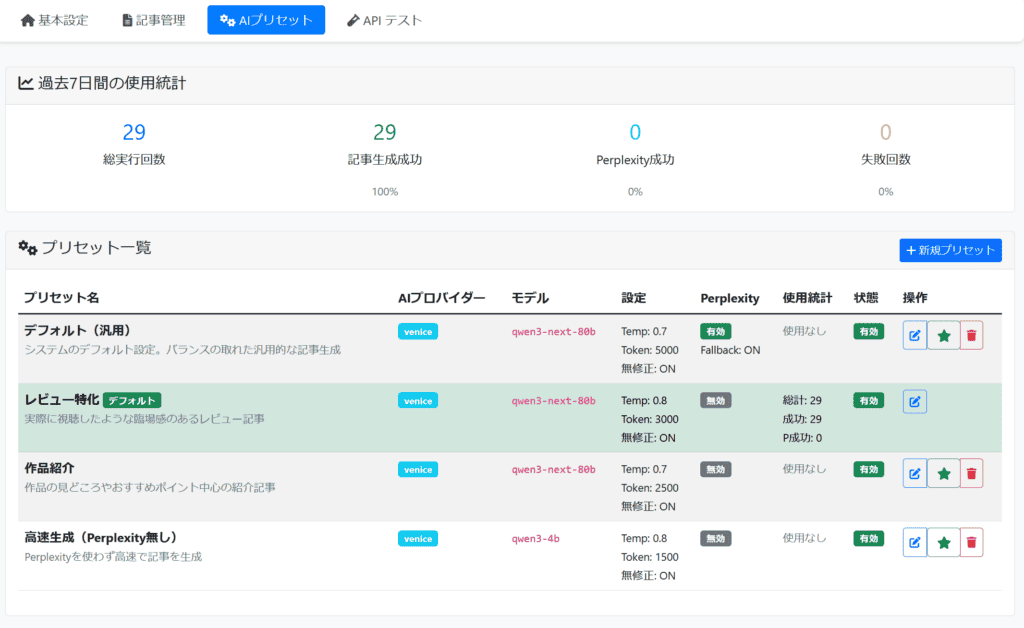Set デフォルト（汎用） as default with star
The height and width of the screenshot is (628, 1024).
pyautogui.click(x=943, y=335)
